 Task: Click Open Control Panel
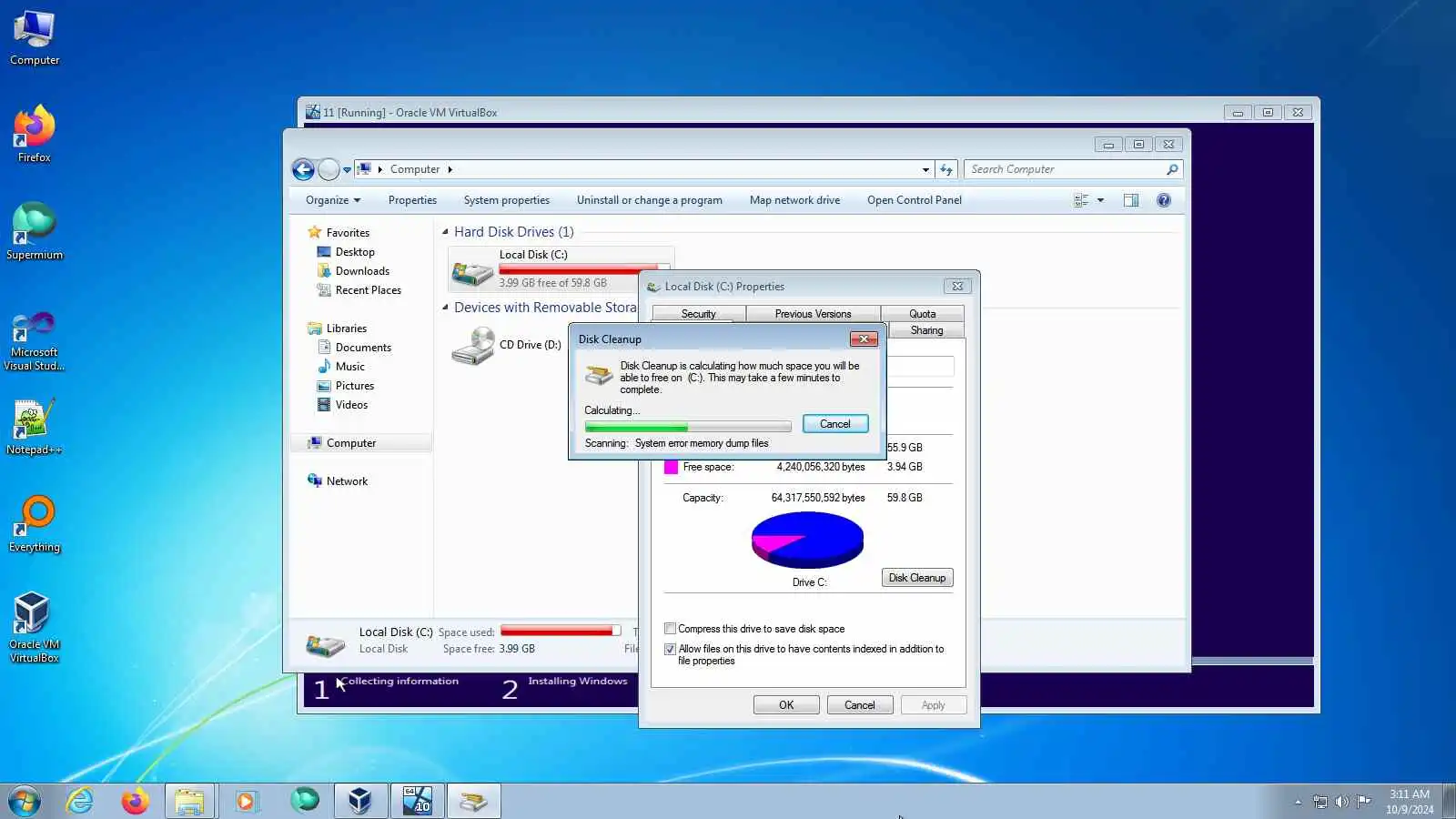[x=914, y=200]
